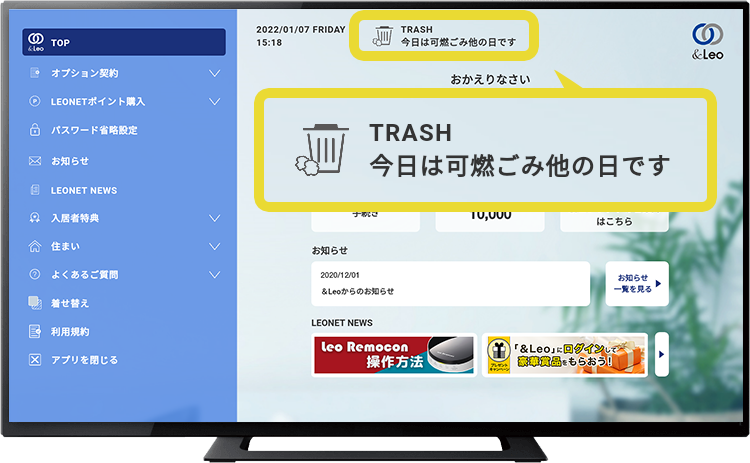
Task: Click the LEONET NEWS sidebar newspaper icon
Action: pyautogui.click(x=35, y=190)
